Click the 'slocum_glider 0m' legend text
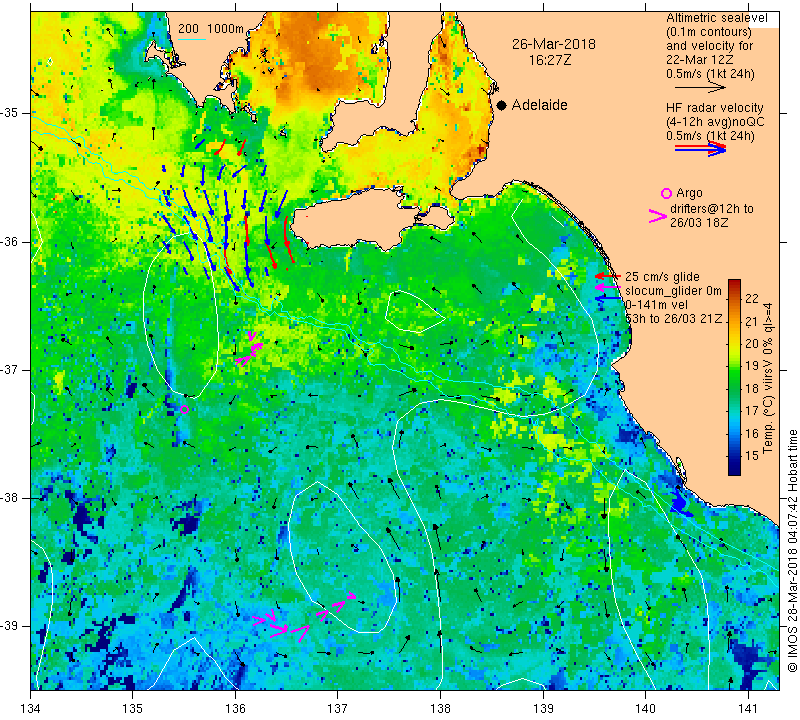Image resolution: width=800 pixels, height=720 pixels. (673, 291)
